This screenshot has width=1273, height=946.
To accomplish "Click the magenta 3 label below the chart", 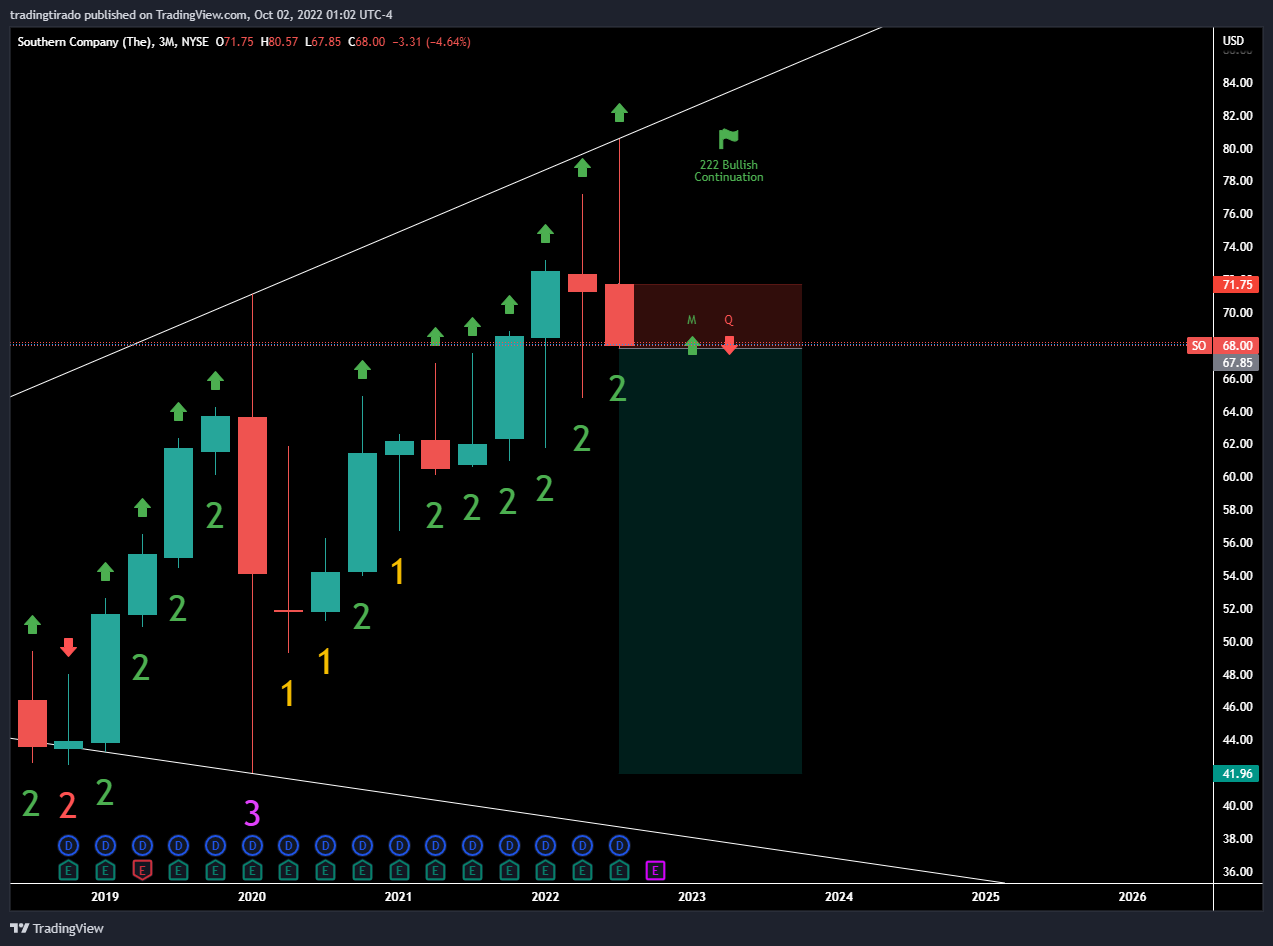I will (x=252, y=813).
